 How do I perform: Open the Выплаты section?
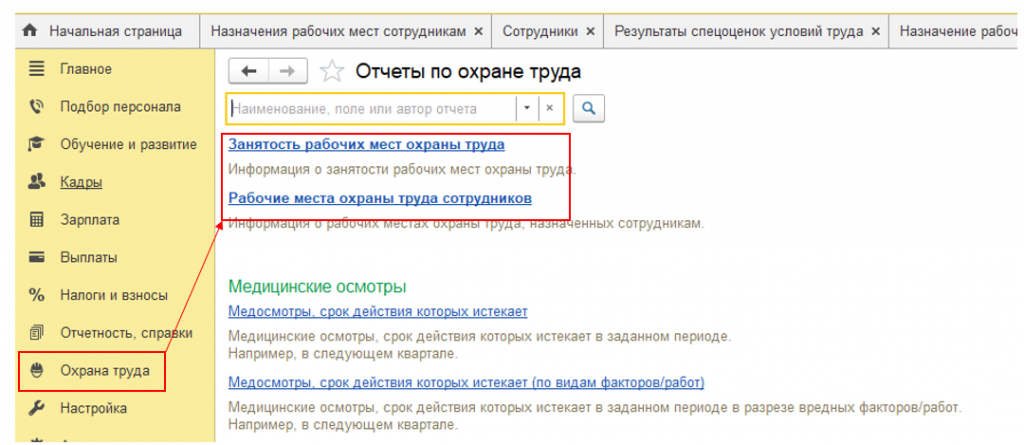[89, 257]
